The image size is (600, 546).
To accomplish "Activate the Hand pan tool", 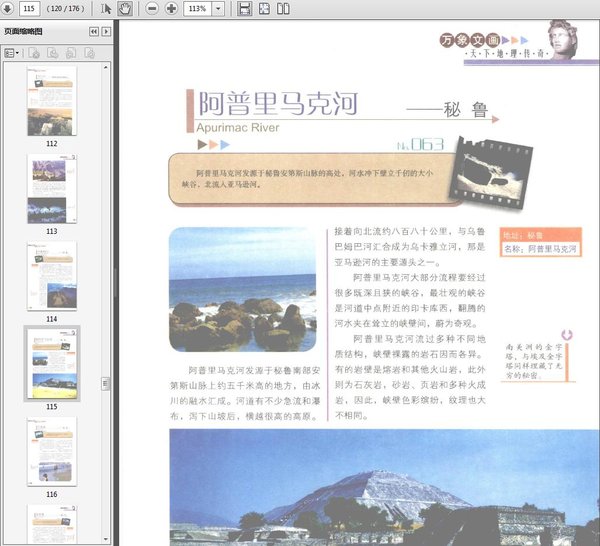I will point(125,8).
